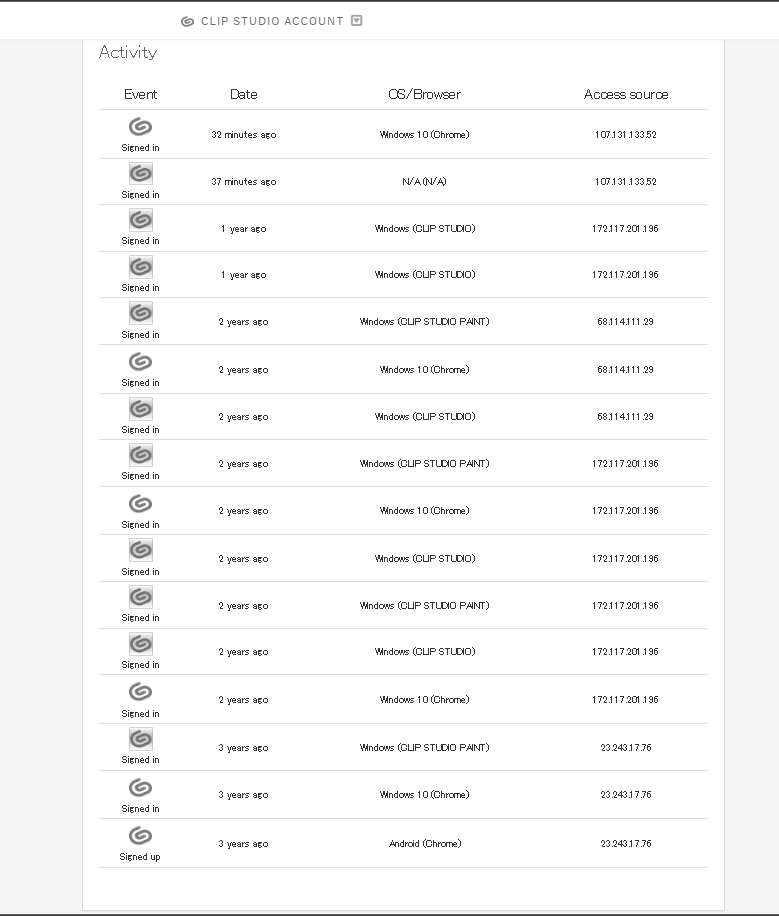The height and width of the screenshot is (916, 779).
Task: Click the icon for the second 1 year ago entry
Action: [140, 267]
